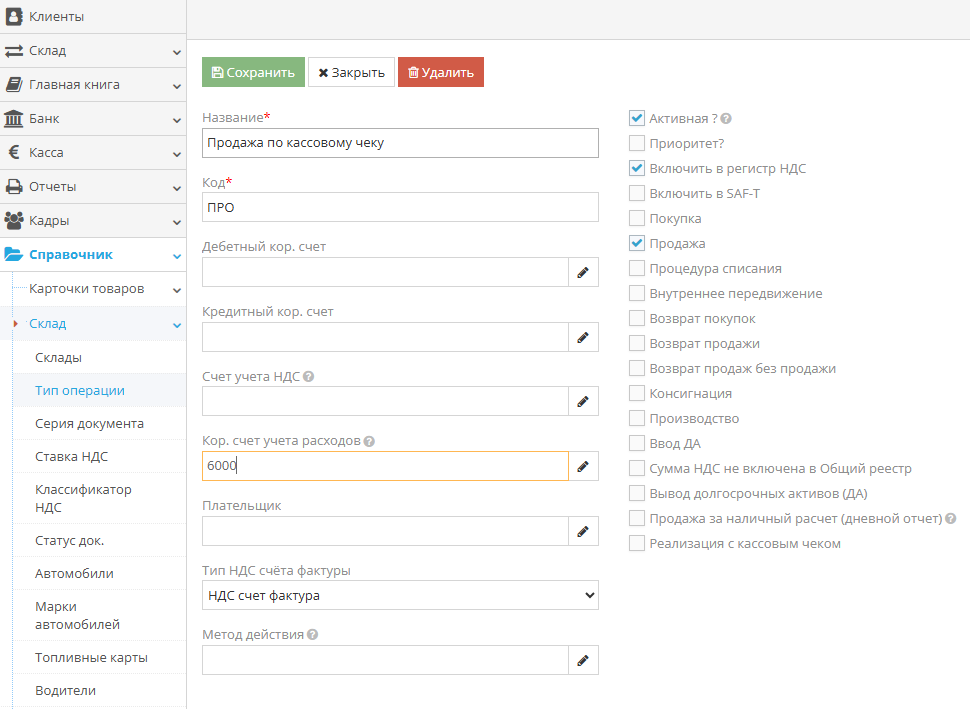Click edit pencil for Плательщик field
Viewport: 970px width, 709px height.
(583, 531)
